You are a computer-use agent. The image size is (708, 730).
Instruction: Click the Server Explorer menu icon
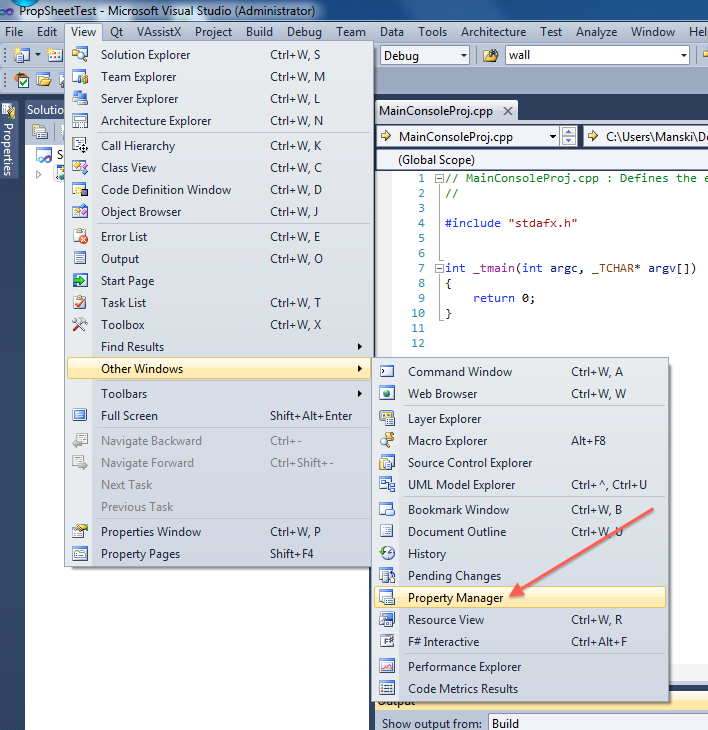(x=80, y=98)
